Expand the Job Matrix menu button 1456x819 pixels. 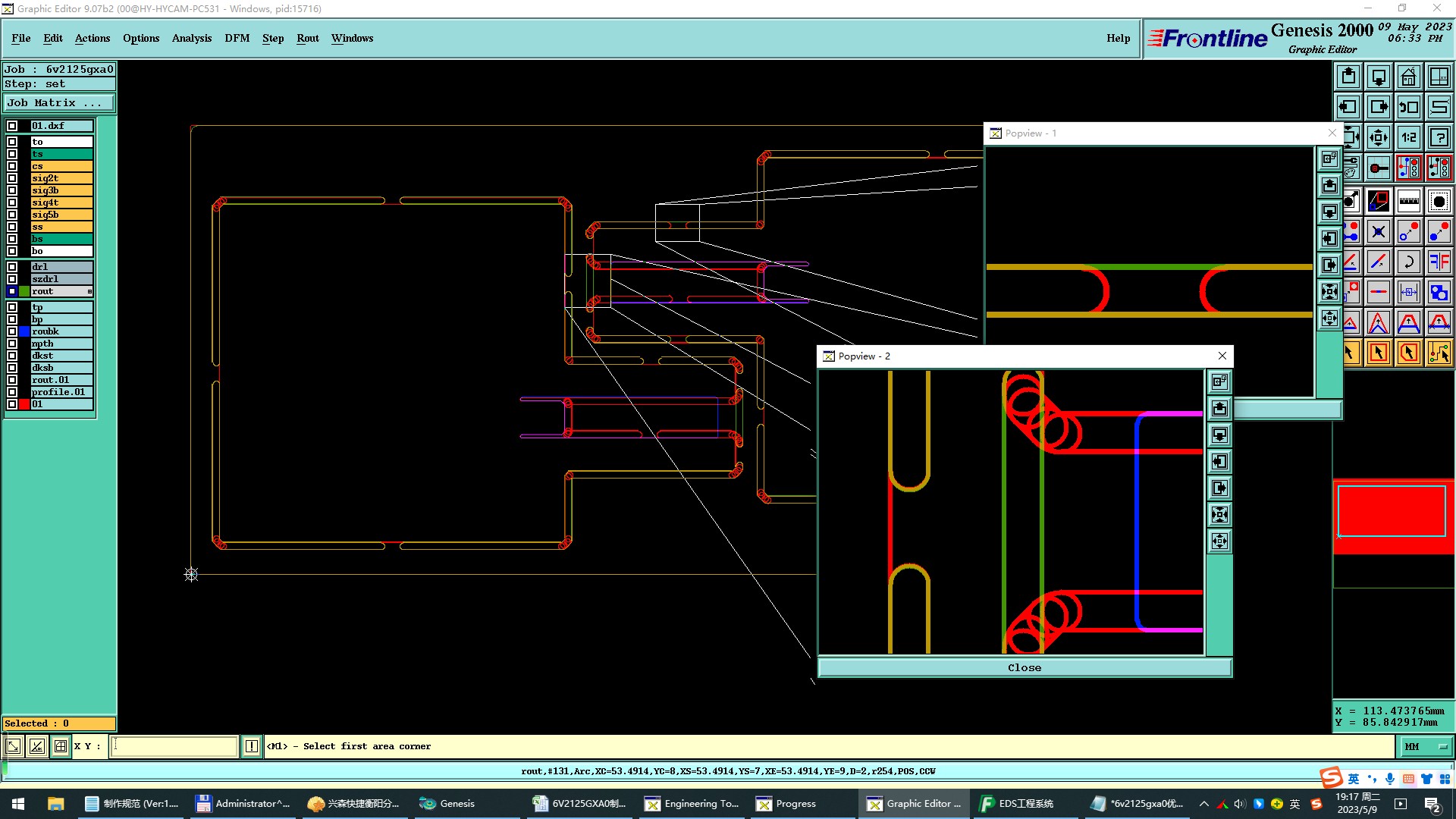tap(59, 103)
